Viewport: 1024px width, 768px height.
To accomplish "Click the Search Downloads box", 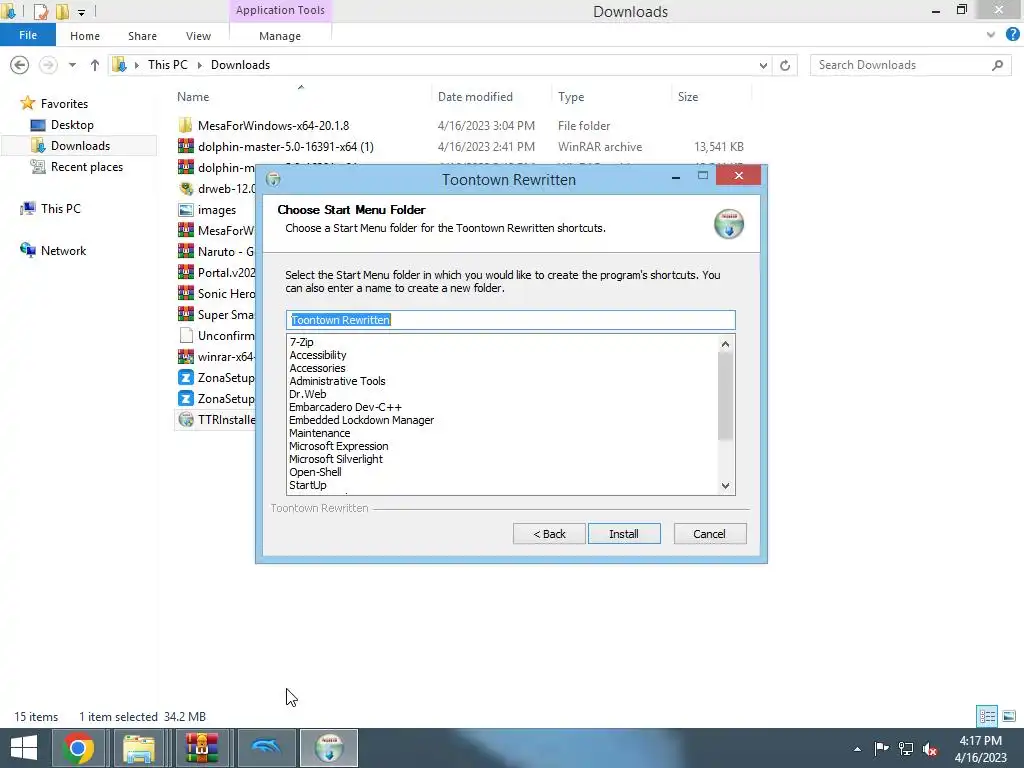I will (x=909, y=65).
